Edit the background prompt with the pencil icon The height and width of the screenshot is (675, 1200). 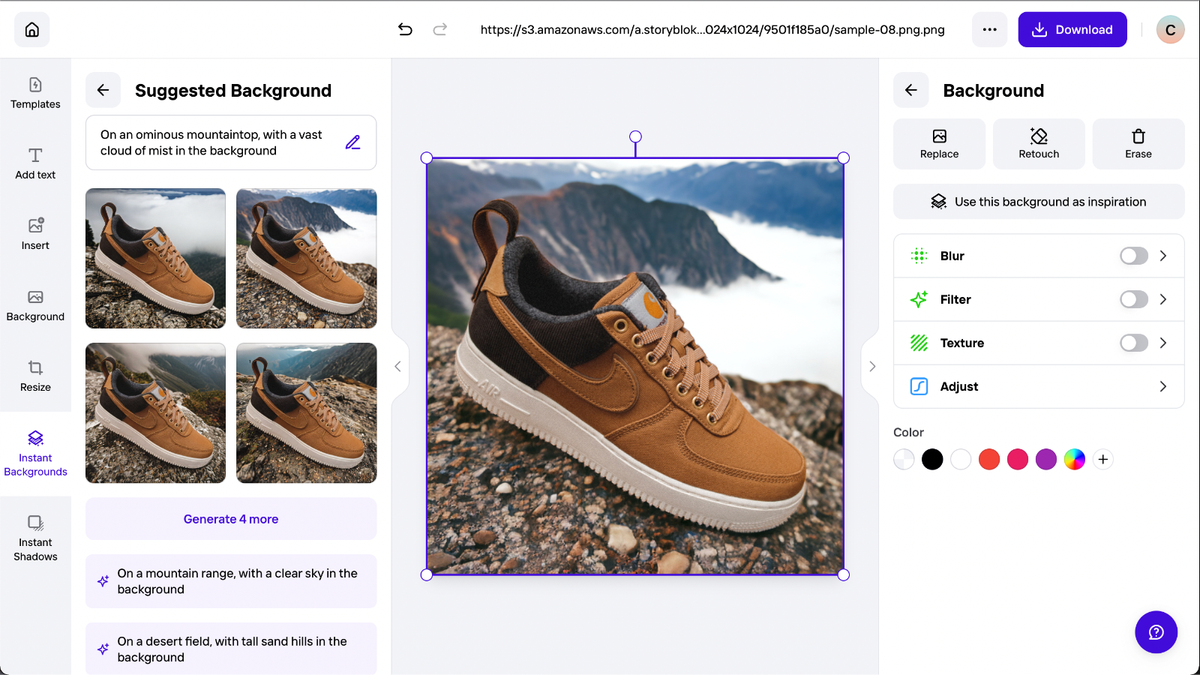[x=352, y=141]
